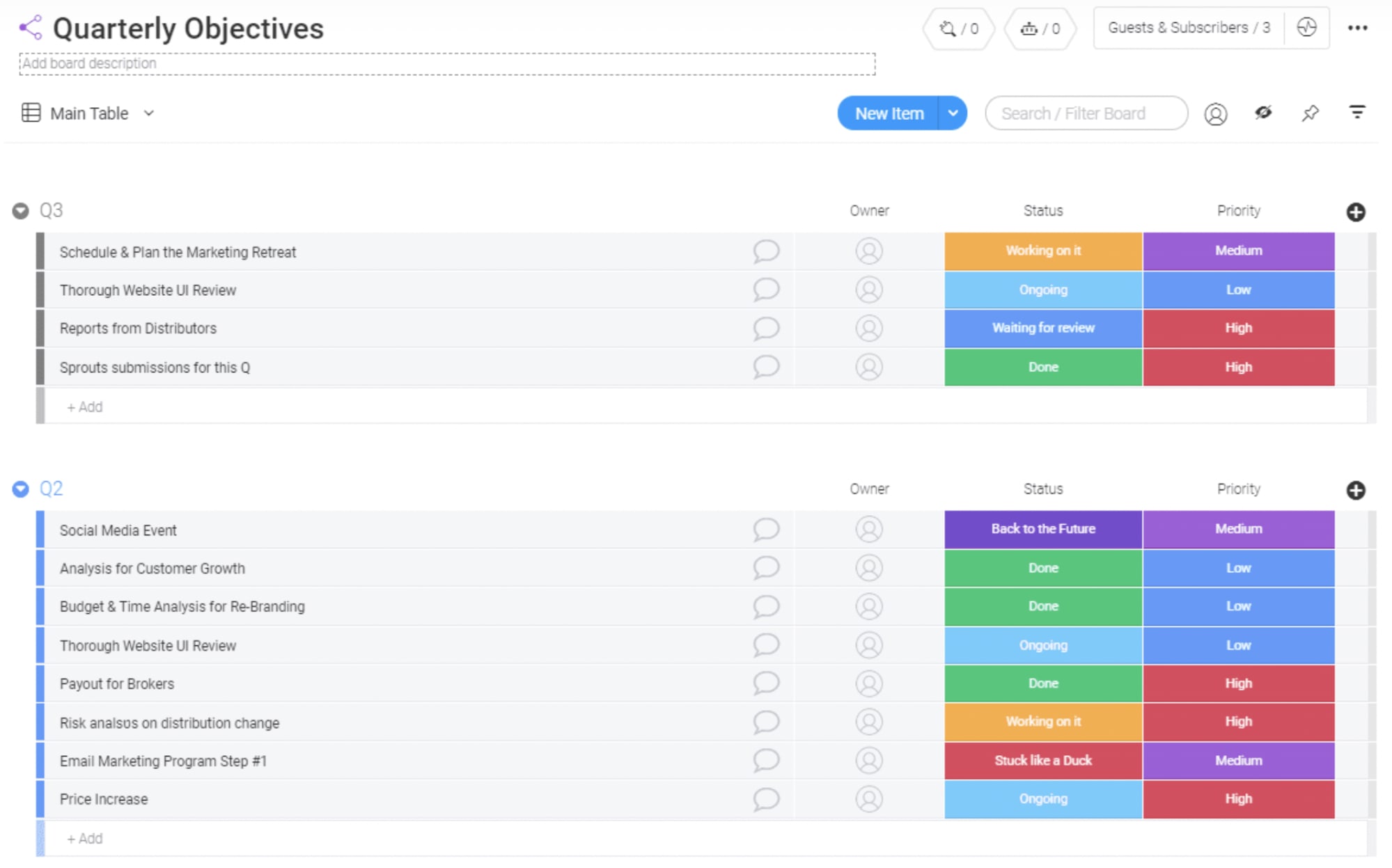Change the Stuck like a Duck status cell
Screen dimensions: 1392x868
[1043, 761]
